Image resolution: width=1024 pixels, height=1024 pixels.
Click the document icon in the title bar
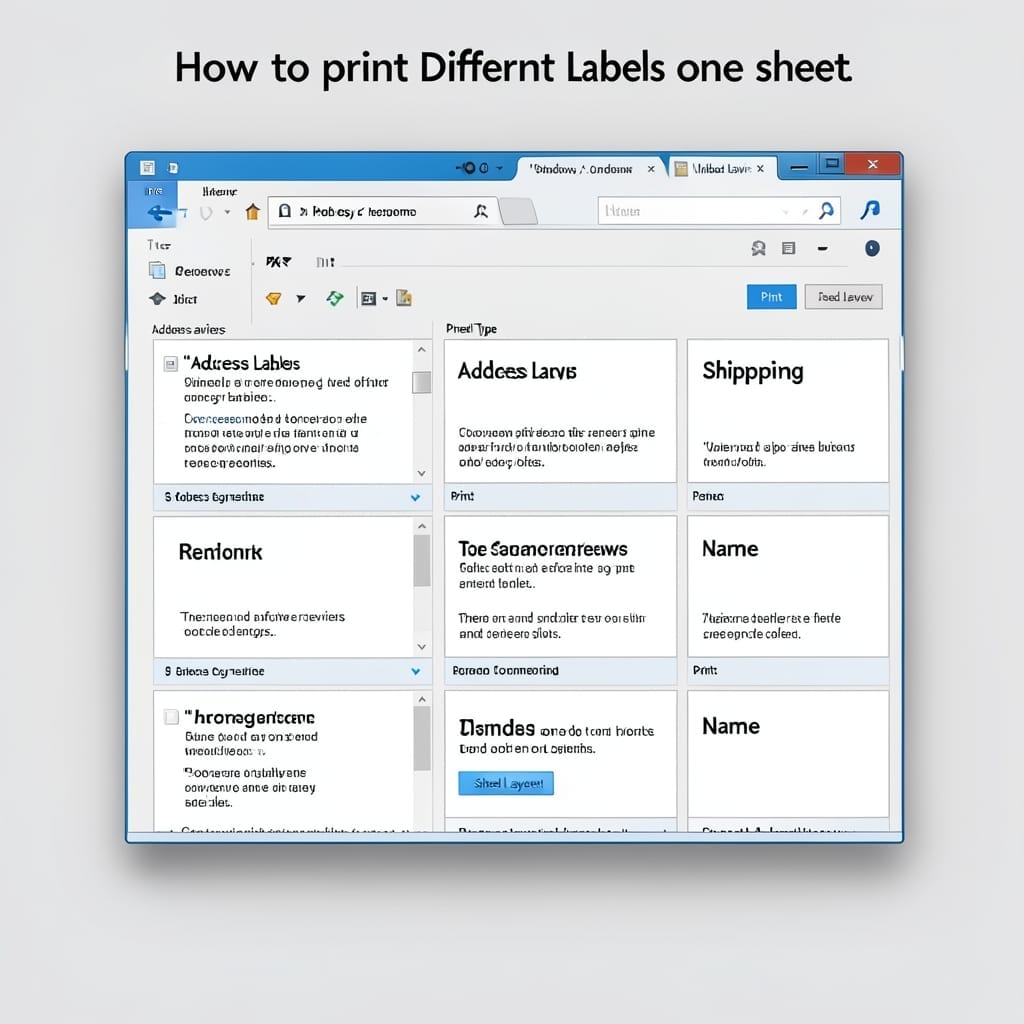pyautogui.click(x=148, y=168)
